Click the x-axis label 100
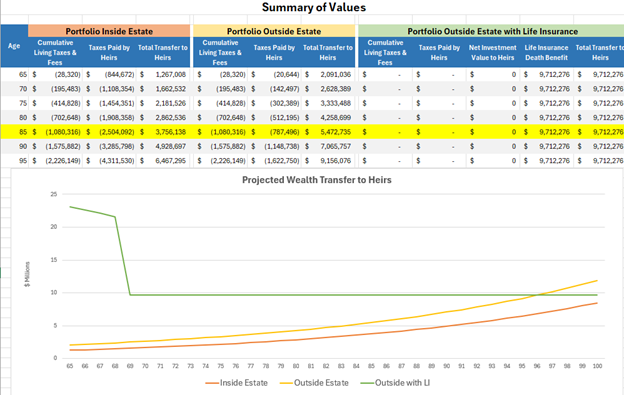The height and width of the screenshot is (395, 624). pos(597,366)
